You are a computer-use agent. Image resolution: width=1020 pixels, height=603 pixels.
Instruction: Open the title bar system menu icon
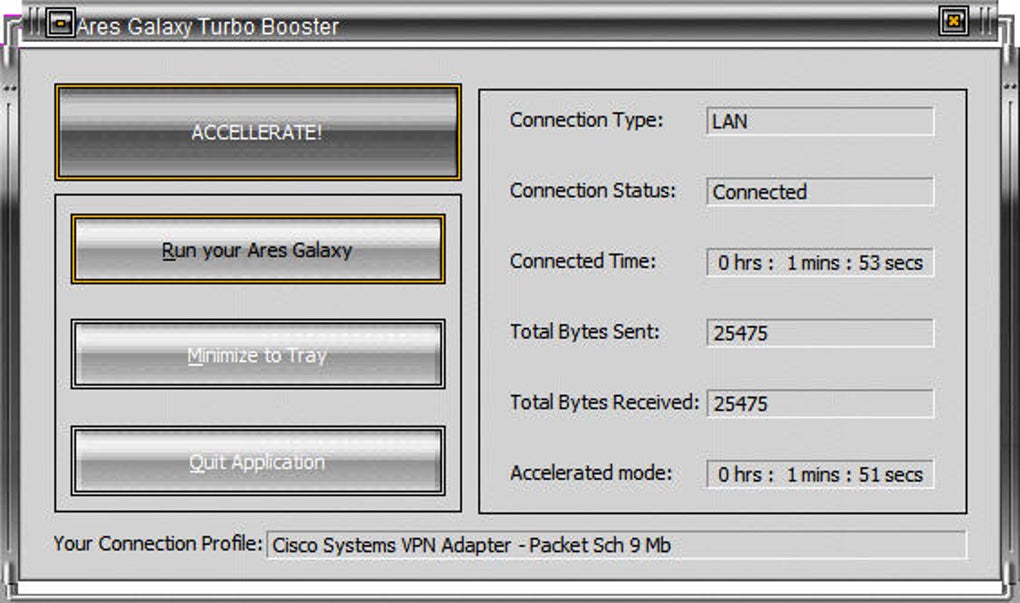60,23
